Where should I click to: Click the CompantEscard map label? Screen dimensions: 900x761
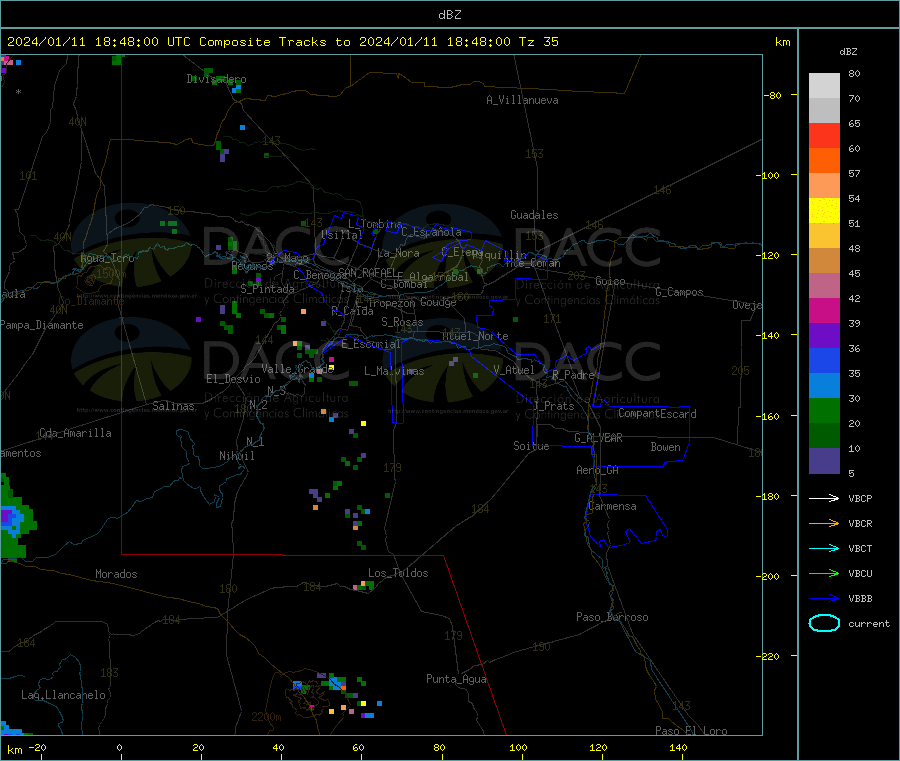pyautogui.click(x=657, y=414)
